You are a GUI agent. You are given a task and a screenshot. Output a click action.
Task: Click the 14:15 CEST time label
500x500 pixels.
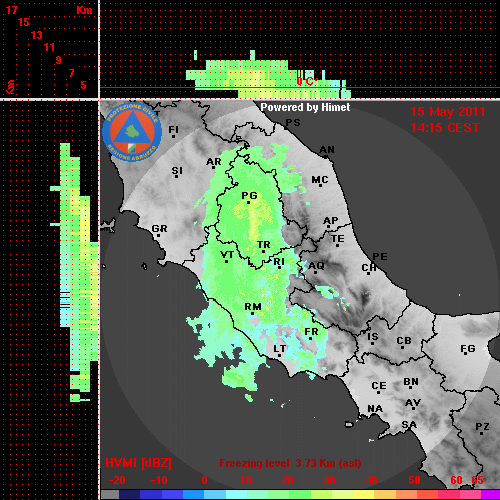(445, 128)
